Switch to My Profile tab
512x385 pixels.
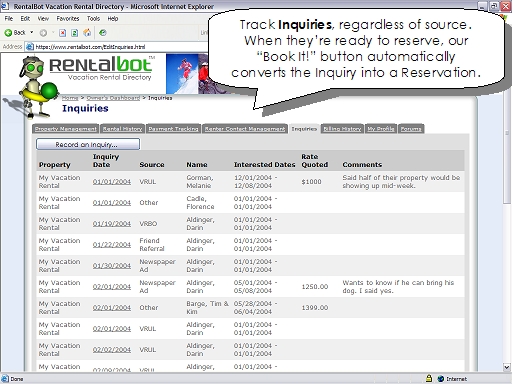tap(381, 129)
